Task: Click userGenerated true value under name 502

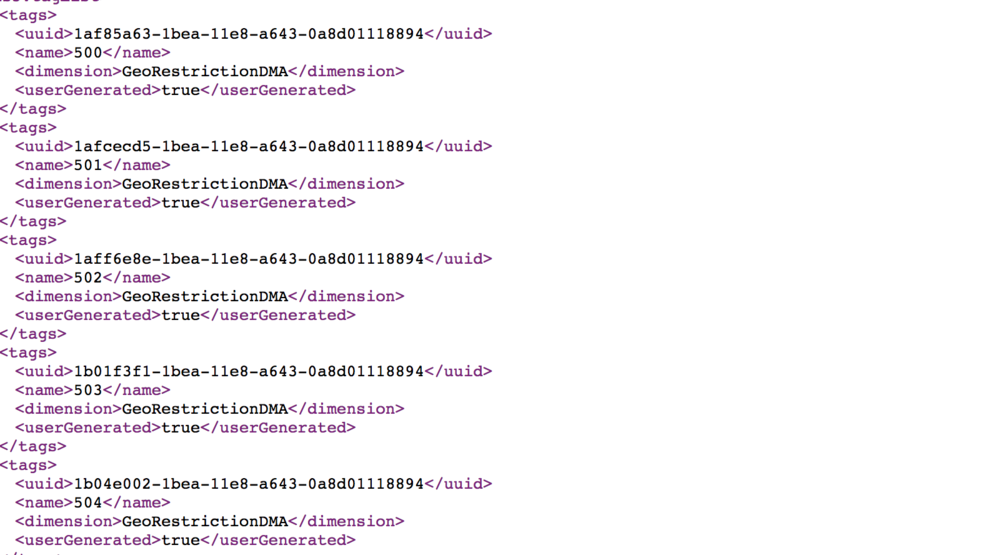Action: pyautogui.click(x=180, y=316)
